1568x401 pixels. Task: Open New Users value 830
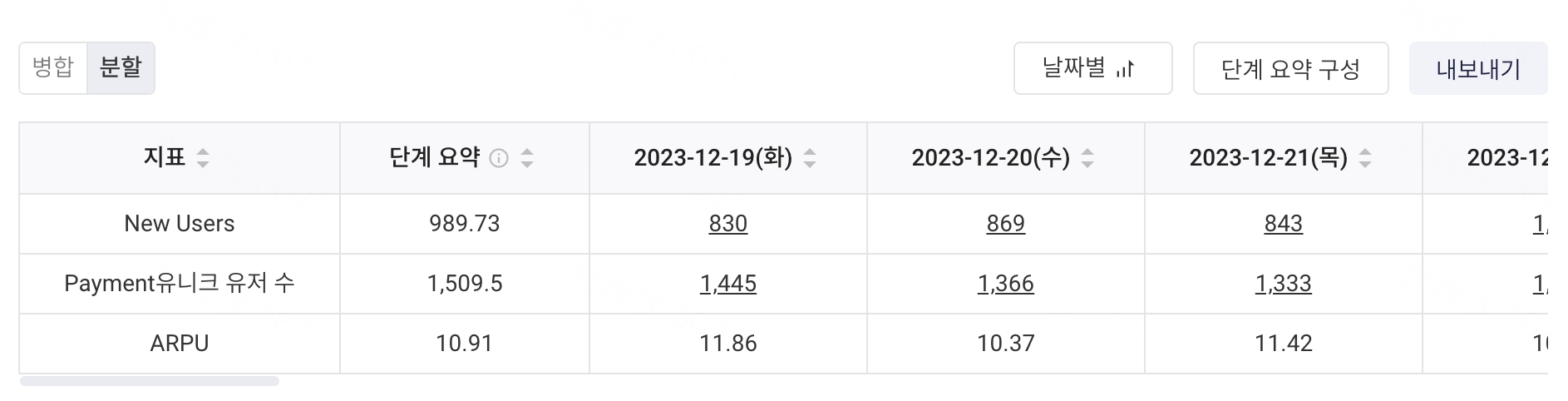point(728,224)
